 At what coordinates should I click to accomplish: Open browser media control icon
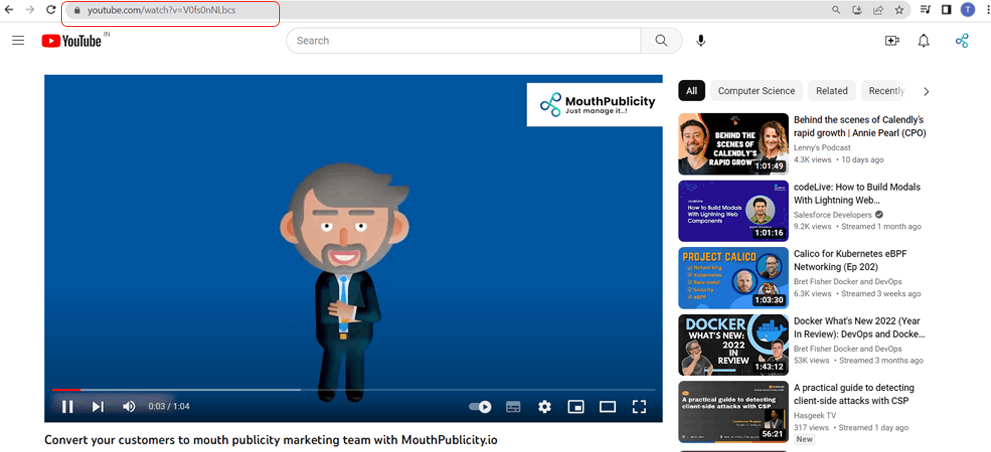pyautogui.click(x=925, y=10)
